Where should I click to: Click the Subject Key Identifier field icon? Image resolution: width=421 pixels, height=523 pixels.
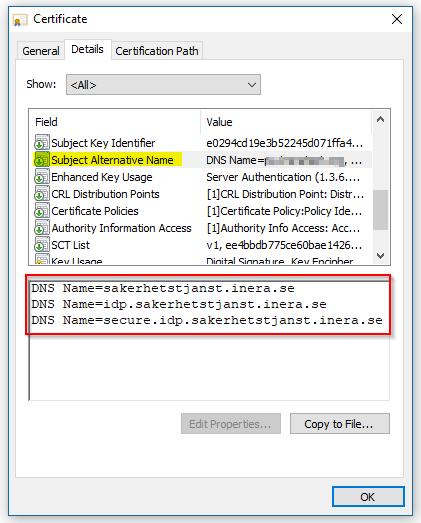(42, 142)
